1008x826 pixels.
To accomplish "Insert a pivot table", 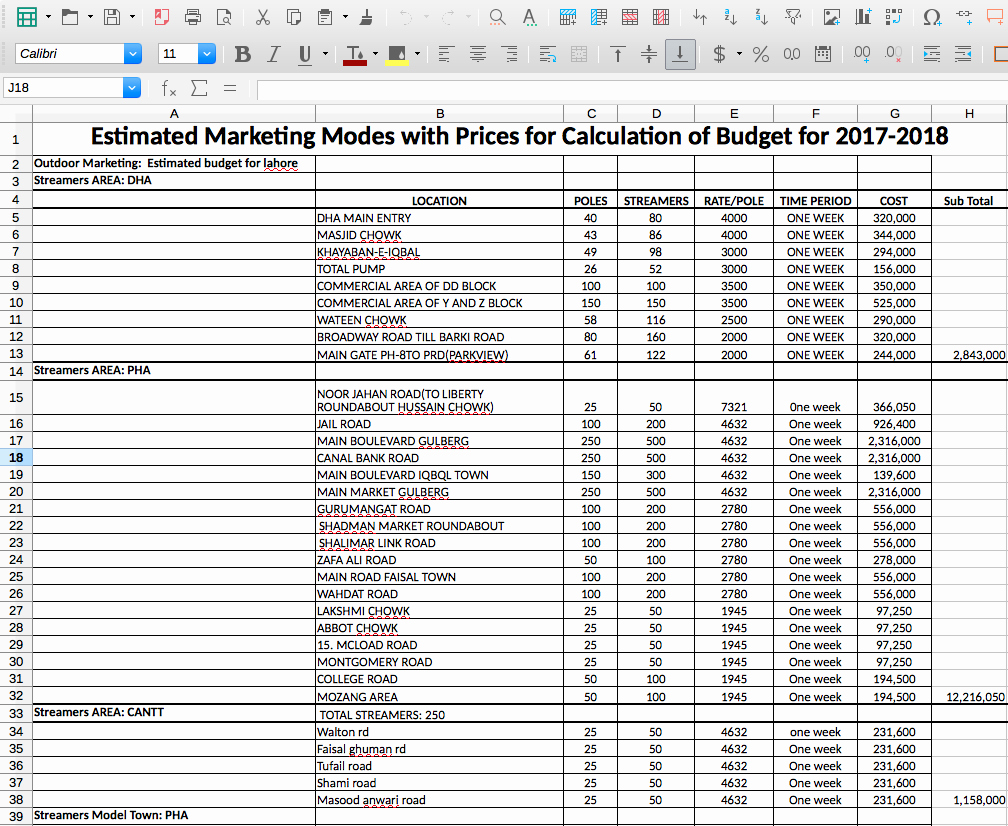I will [894, 17].
